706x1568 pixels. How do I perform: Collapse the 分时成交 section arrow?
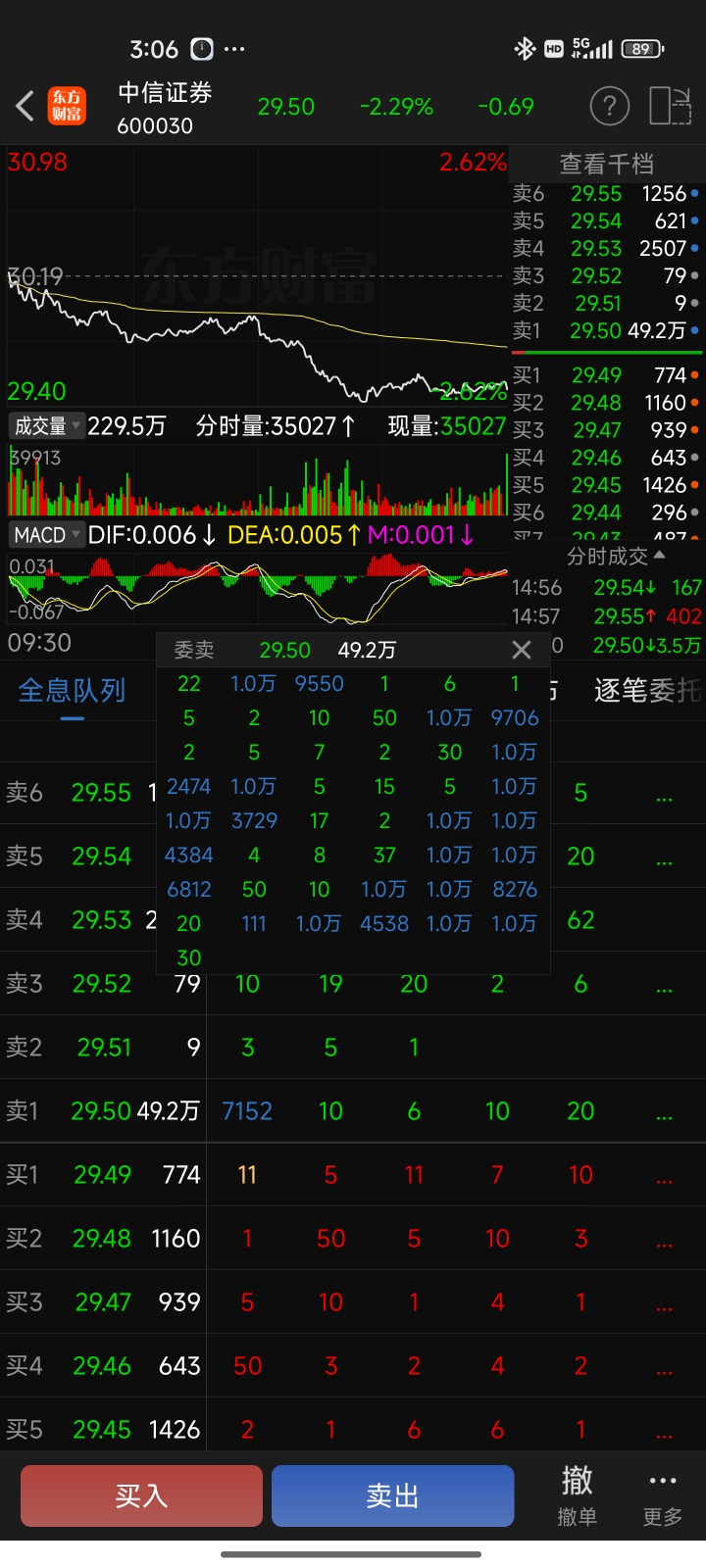pyautogui.click(x=659, y=555)
